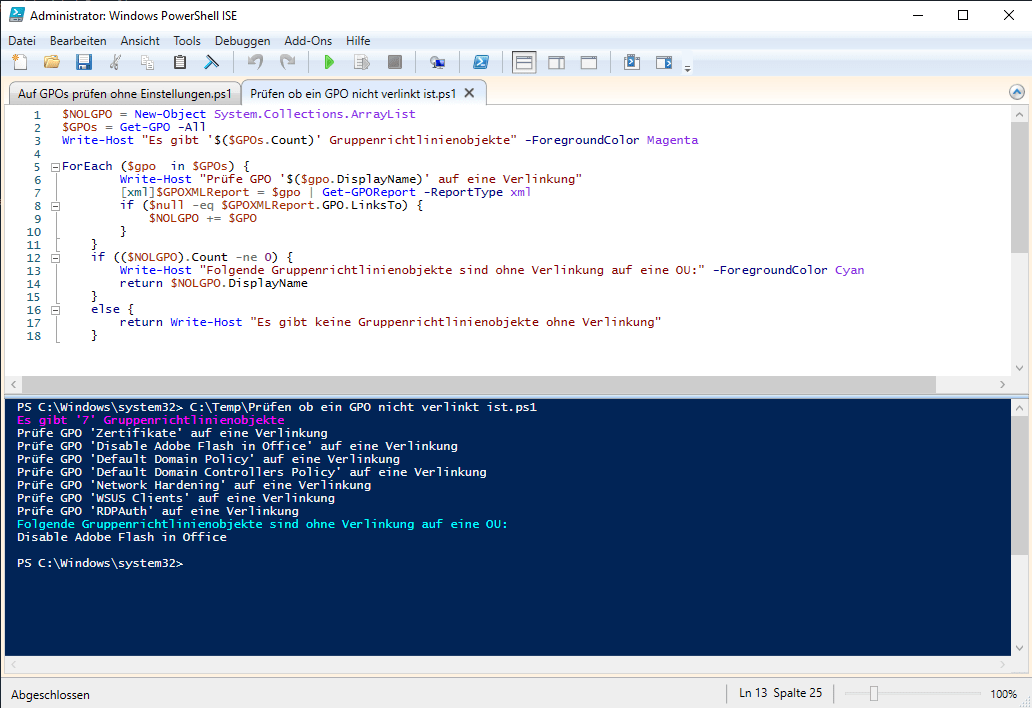Toggle the Show Script Pane Right layout
1032x708 pixels.
point(556,62)
